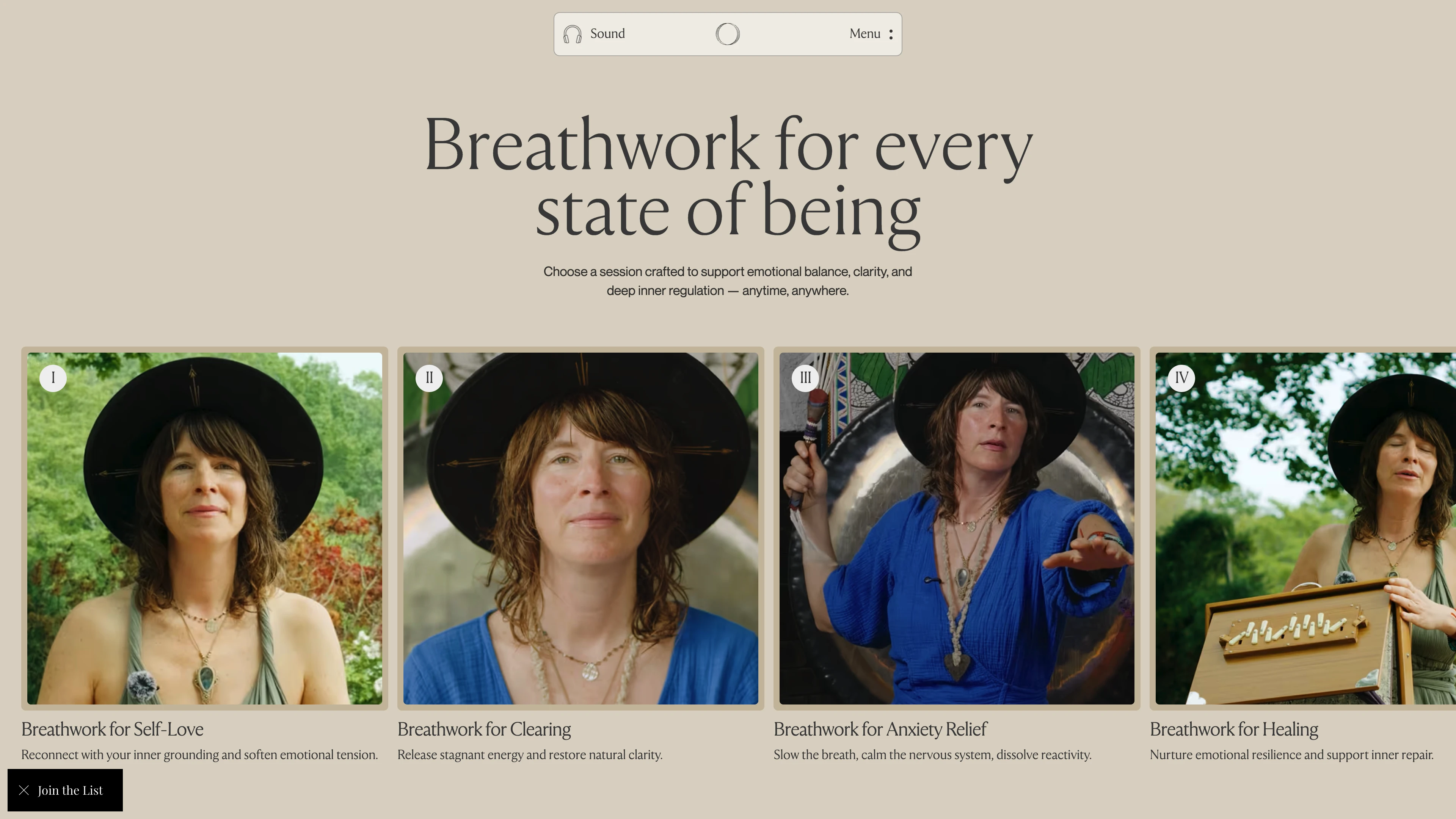Image resolution: width=1456 pixels, height=819 pixels.
Task: Select the Roman numeral IV badge
Action: (1181, 378)
